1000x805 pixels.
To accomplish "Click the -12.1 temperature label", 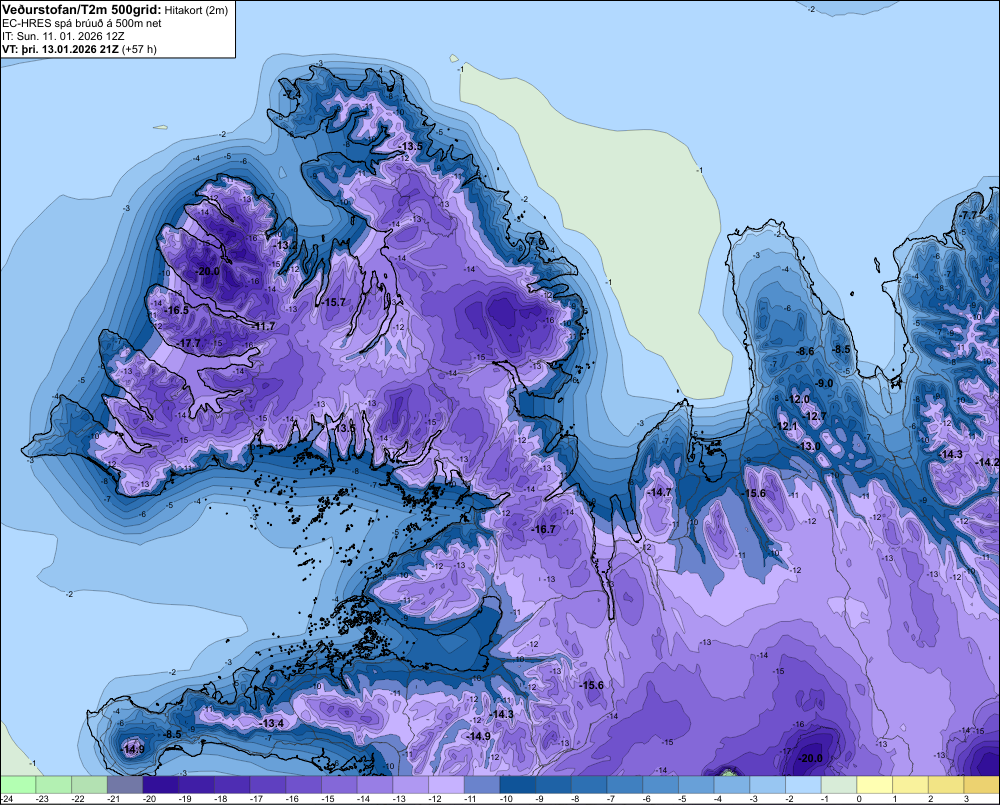I will [x=786, y=426].
